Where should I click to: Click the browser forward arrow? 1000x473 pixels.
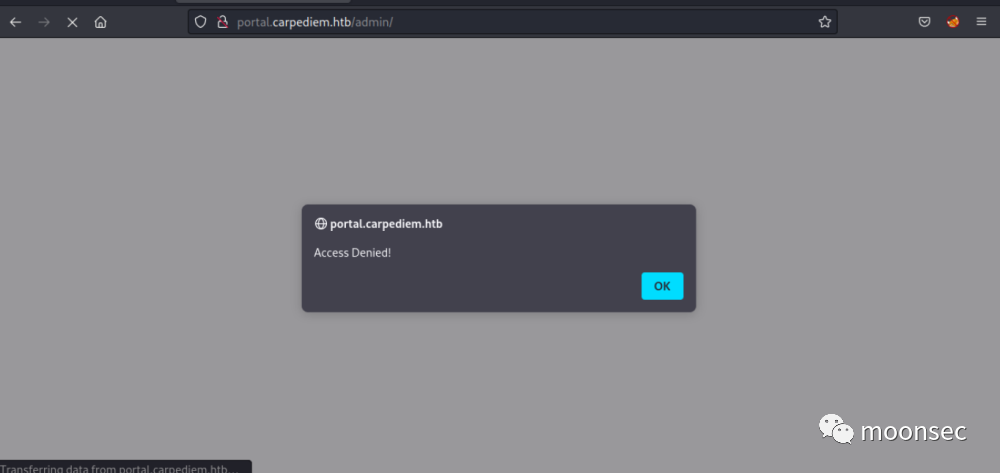[x=44, y=22]
